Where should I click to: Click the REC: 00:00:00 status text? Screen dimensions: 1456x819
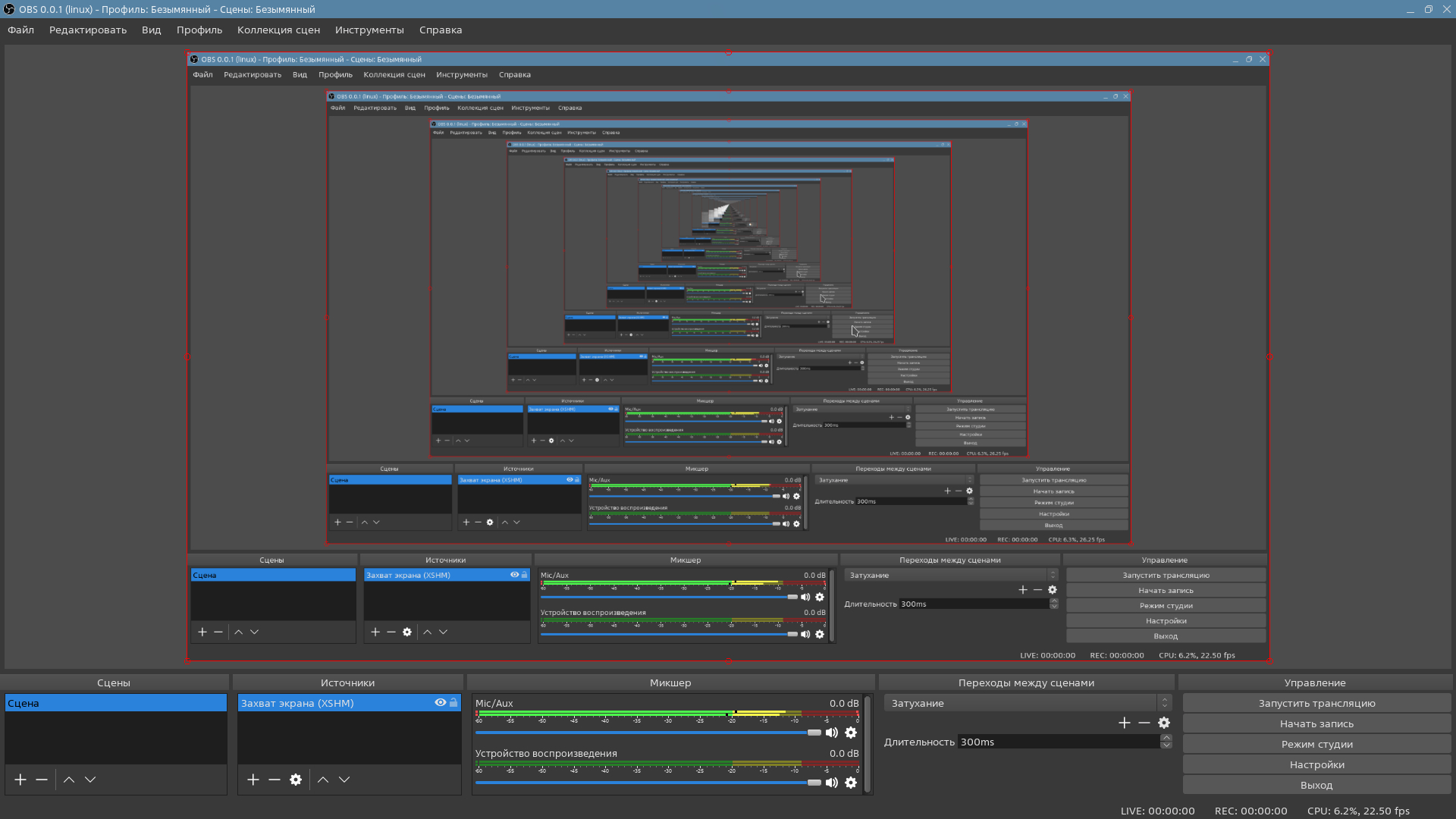point(1250,811)
